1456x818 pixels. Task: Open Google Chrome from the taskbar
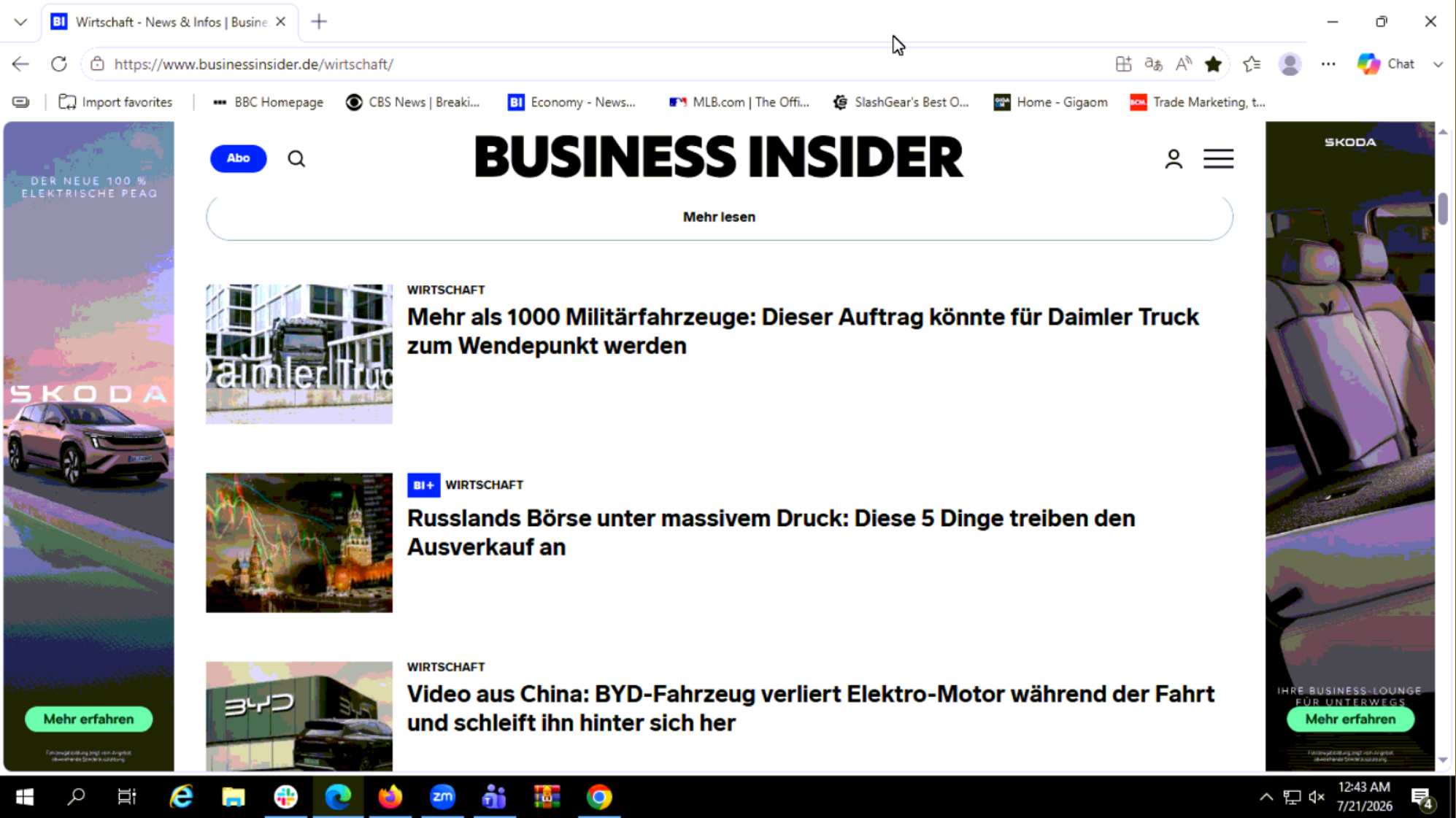599,797
